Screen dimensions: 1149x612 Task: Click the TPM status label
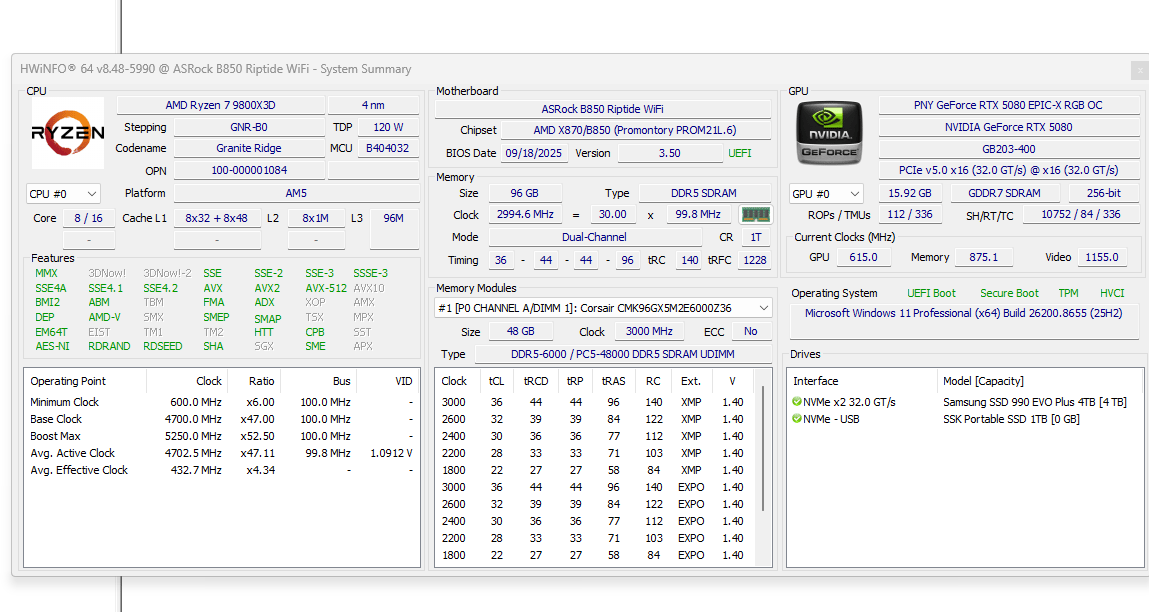tap(1068, 292)
